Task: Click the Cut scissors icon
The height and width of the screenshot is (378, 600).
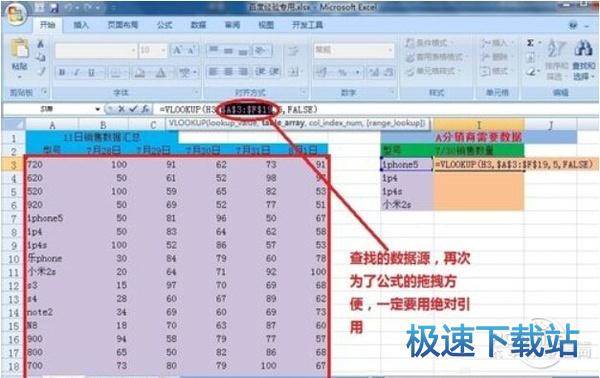Action: point(41,44)
